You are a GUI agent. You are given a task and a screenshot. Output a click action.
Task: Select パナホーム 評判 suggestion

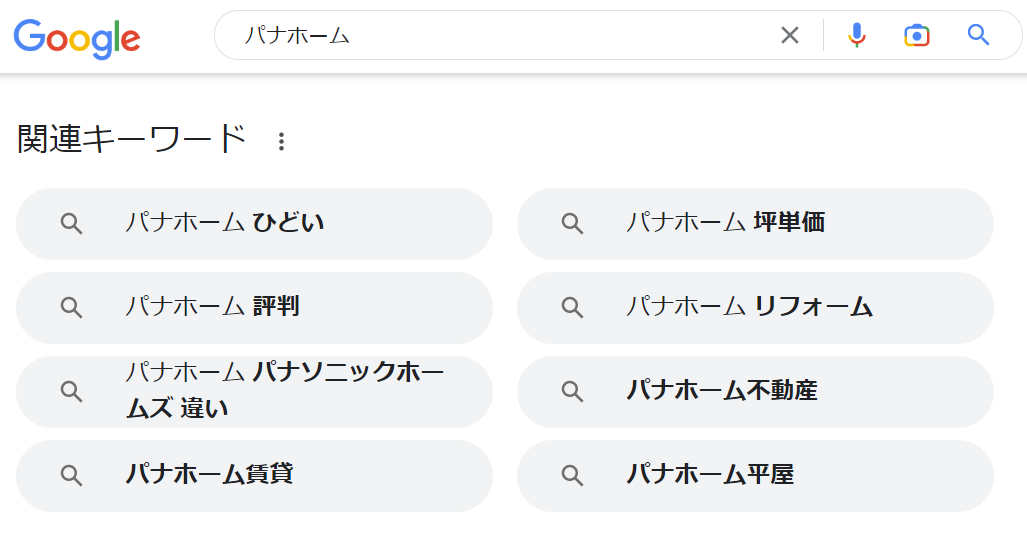click(254, 308)
